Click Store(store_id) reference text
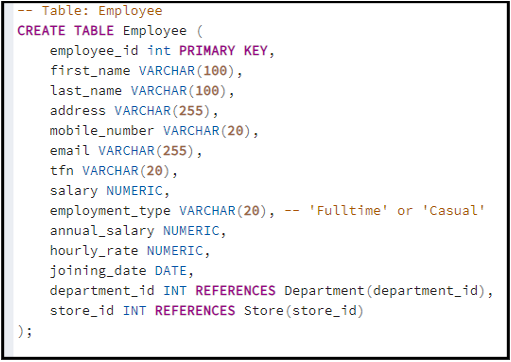This screenshot has width=511, height=362. point(304,311)
